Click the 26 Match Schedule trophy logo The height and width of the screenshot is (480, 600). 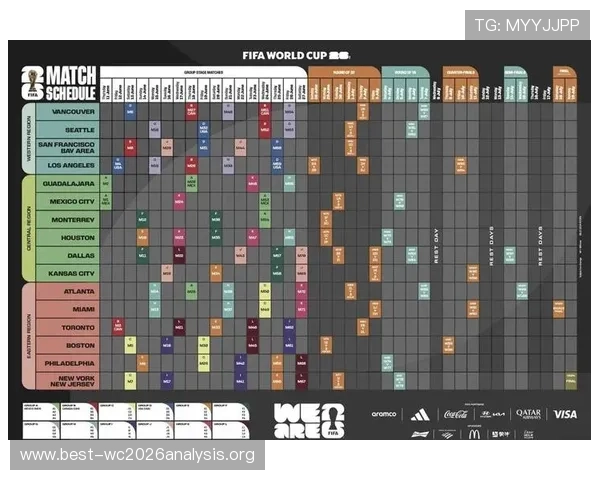[x=59, y=83]
